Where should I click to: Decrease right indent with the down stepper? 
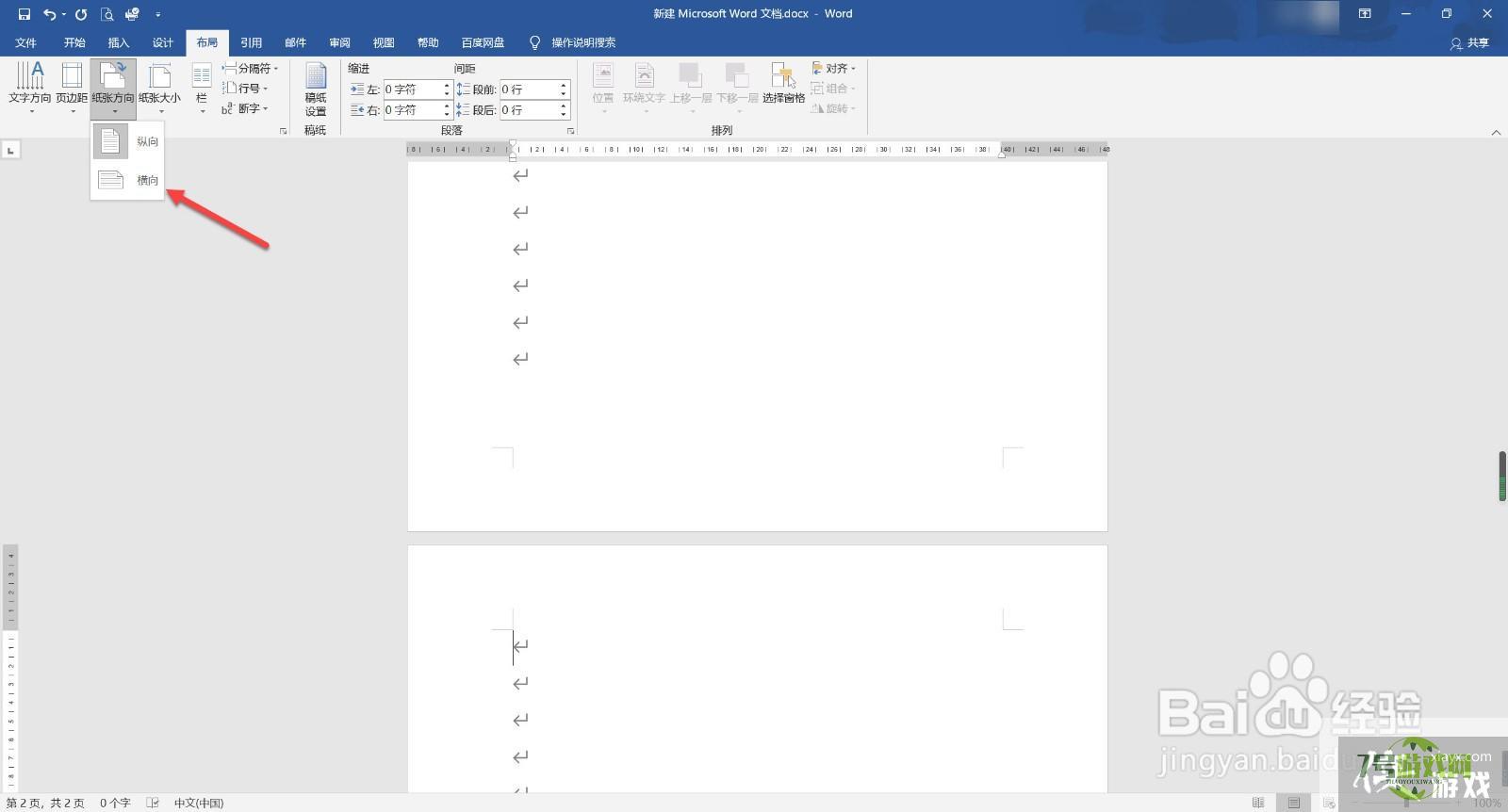pos(447,115)
